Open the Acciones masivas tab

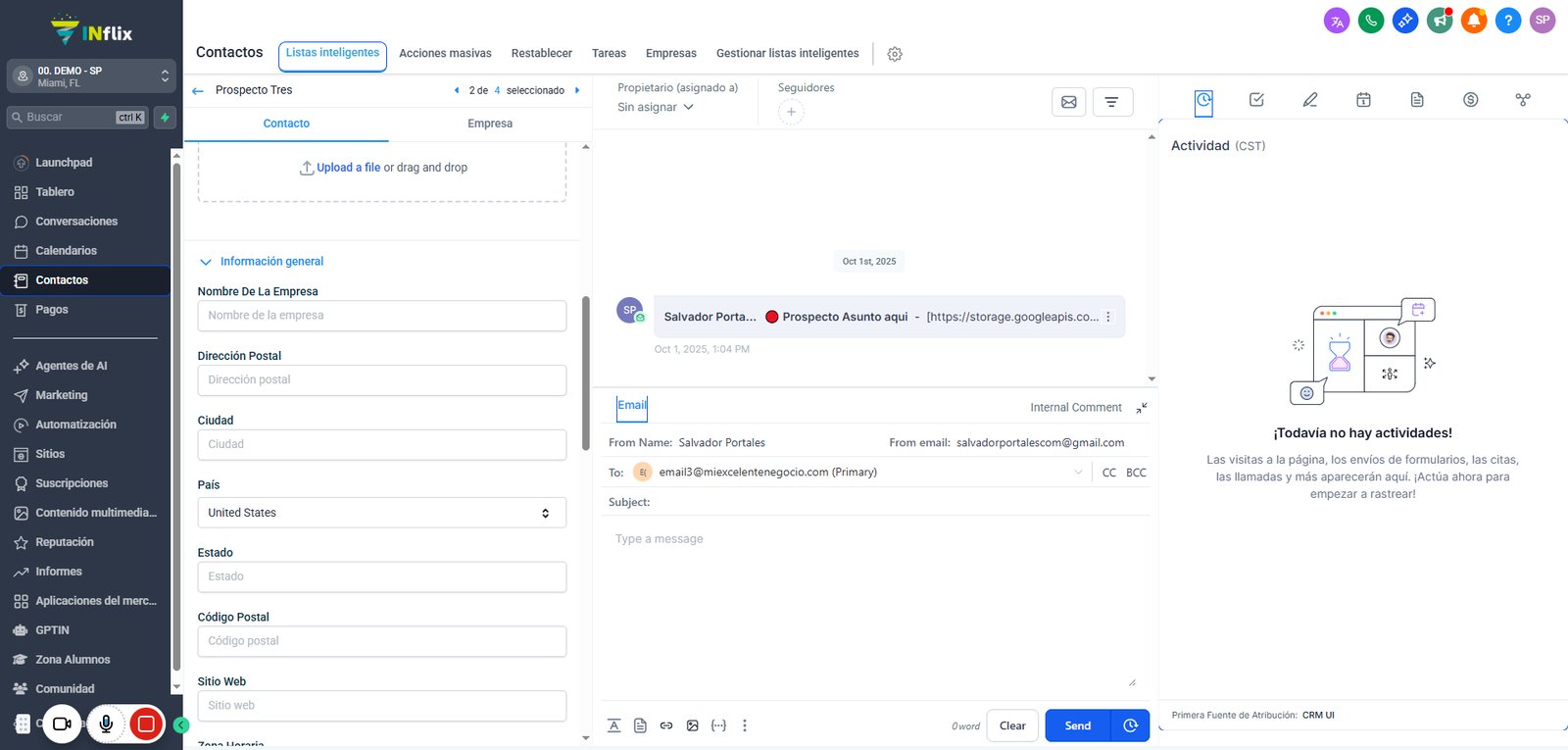445,54
